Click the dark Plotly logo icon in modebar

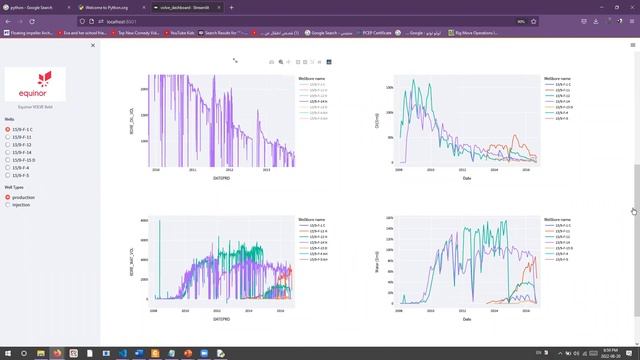tap(329, 62)
